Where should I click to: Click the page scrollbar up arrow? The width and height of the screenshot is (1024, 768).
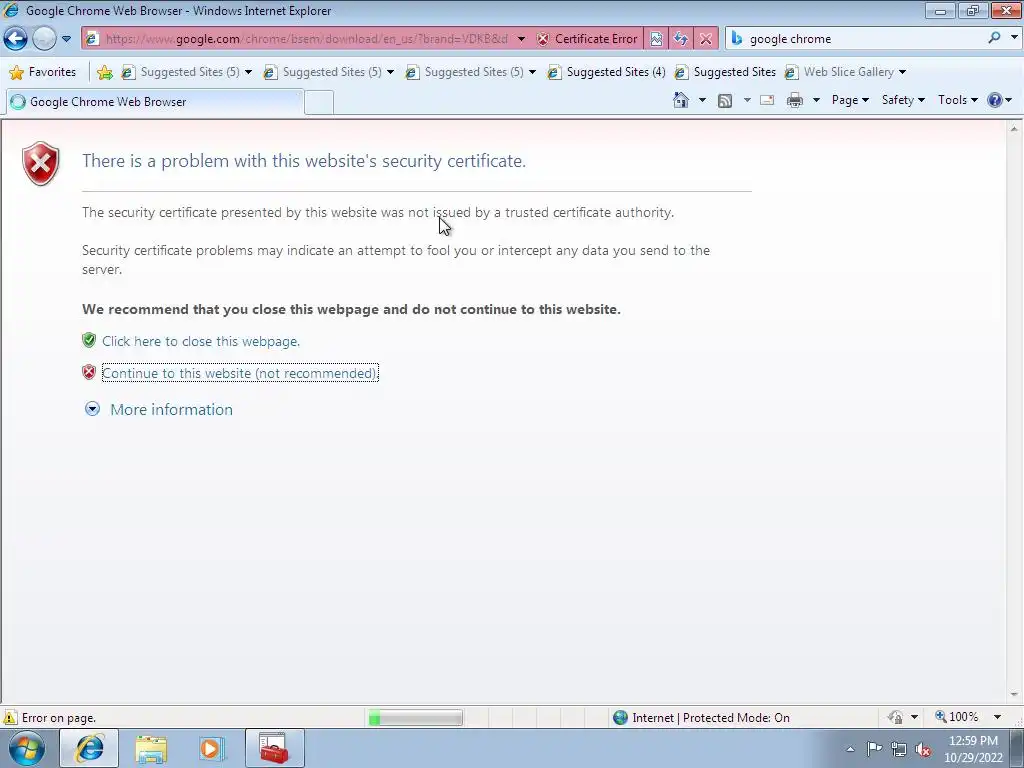1014,129
